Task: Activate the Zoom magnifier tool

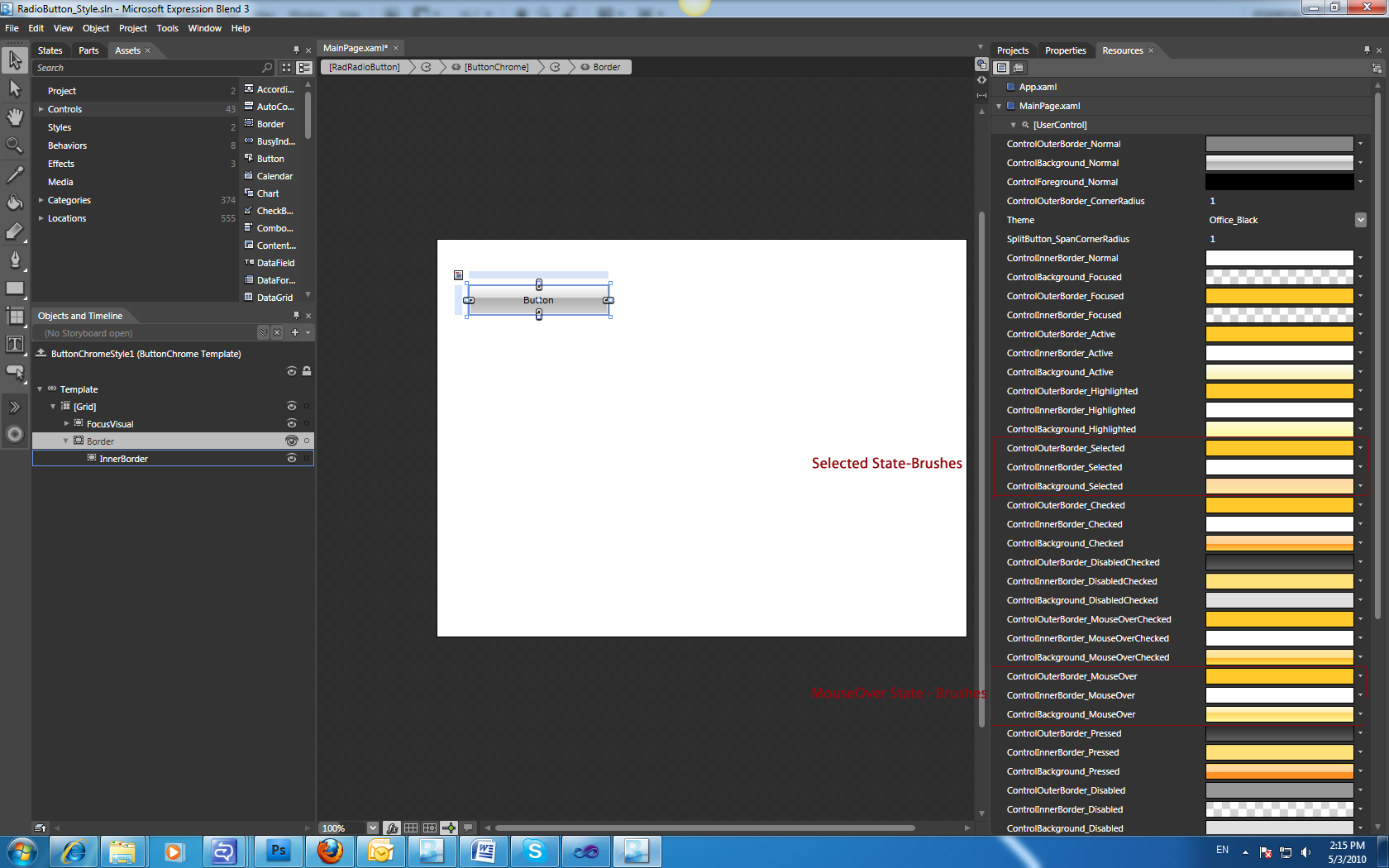Action: [x=15, y=145]
